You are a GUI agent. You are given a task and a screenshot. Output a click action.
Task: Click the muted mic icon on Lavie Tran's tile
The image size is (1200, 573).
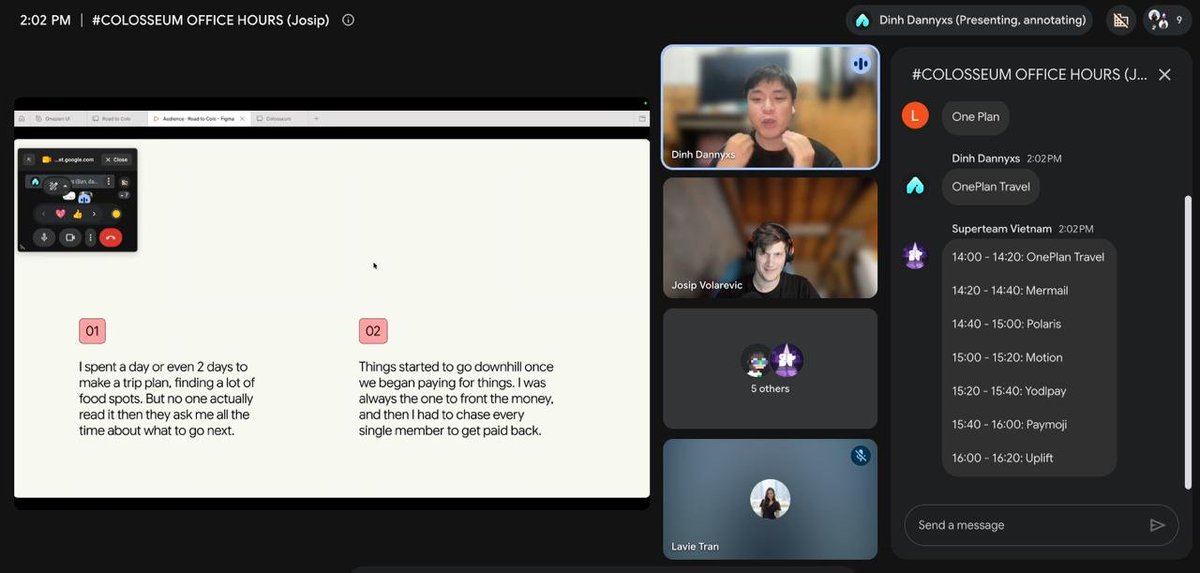click(860, 456)
